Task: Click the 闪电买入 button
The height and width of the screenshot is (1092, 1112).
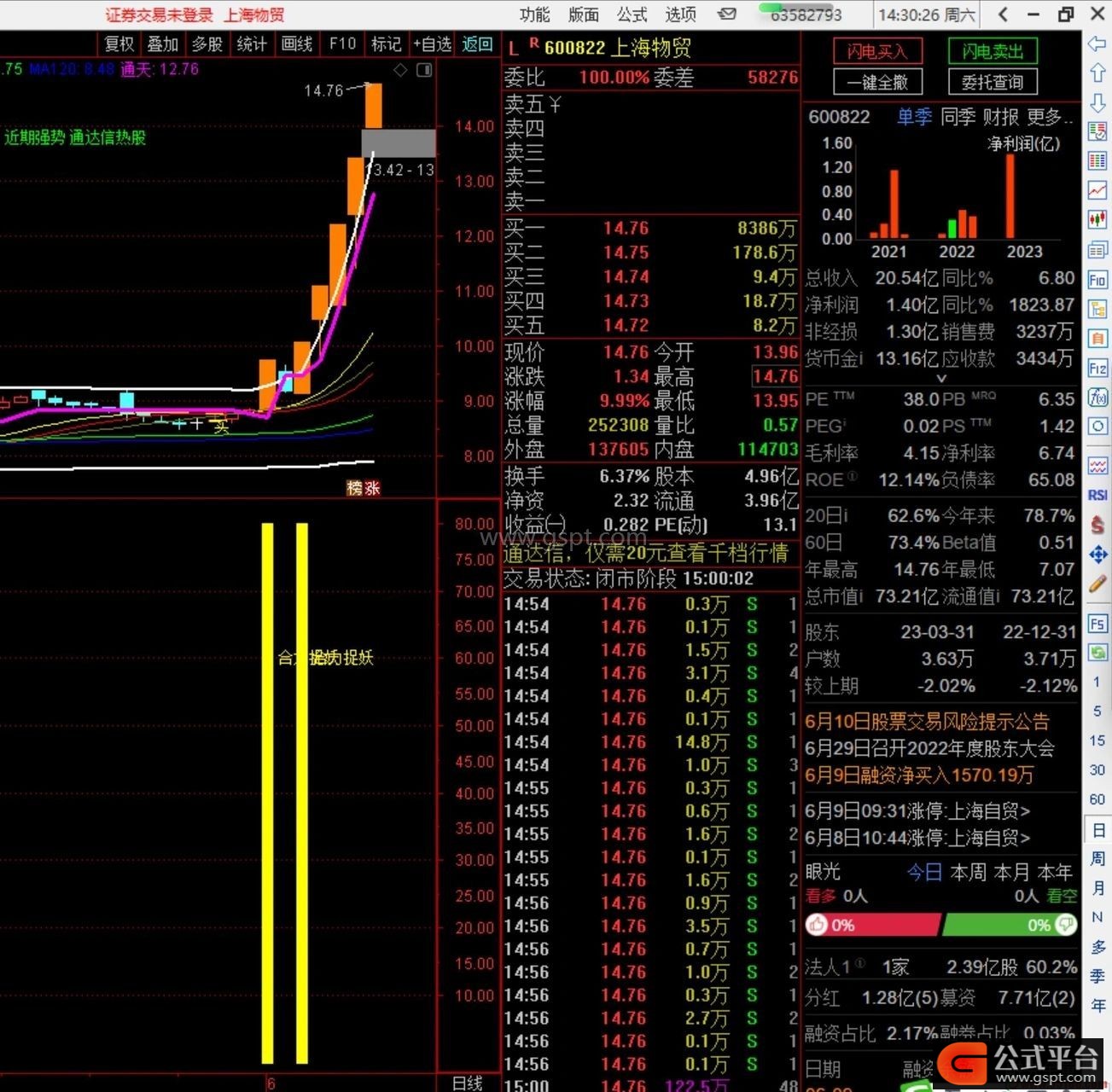Action: 876,51
